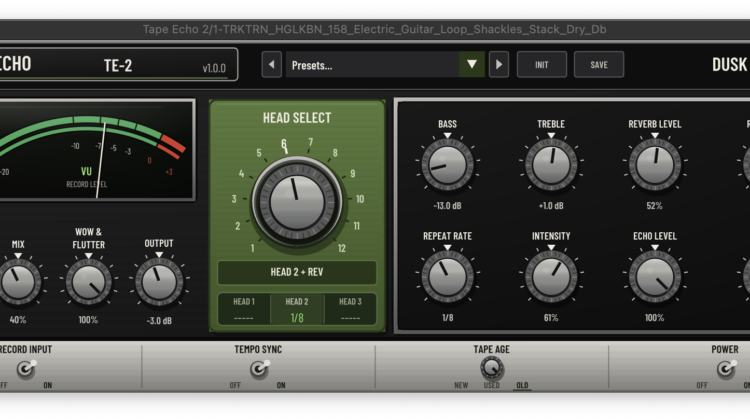Click the Tape Age selector knob
This screenshot has height=420, width=750.
pyautogui.click(x=492, y=368)
